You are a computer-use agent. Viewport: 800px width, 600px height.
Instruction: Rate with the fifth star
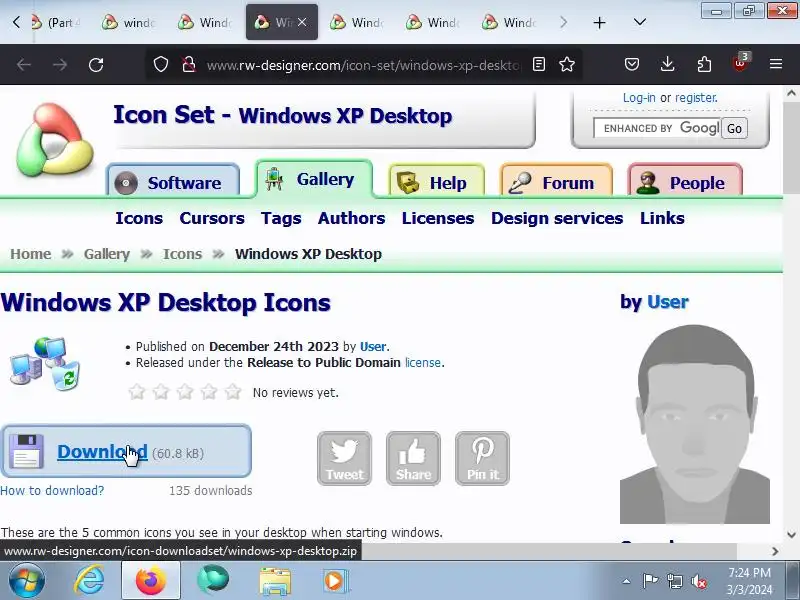(233, 392)
